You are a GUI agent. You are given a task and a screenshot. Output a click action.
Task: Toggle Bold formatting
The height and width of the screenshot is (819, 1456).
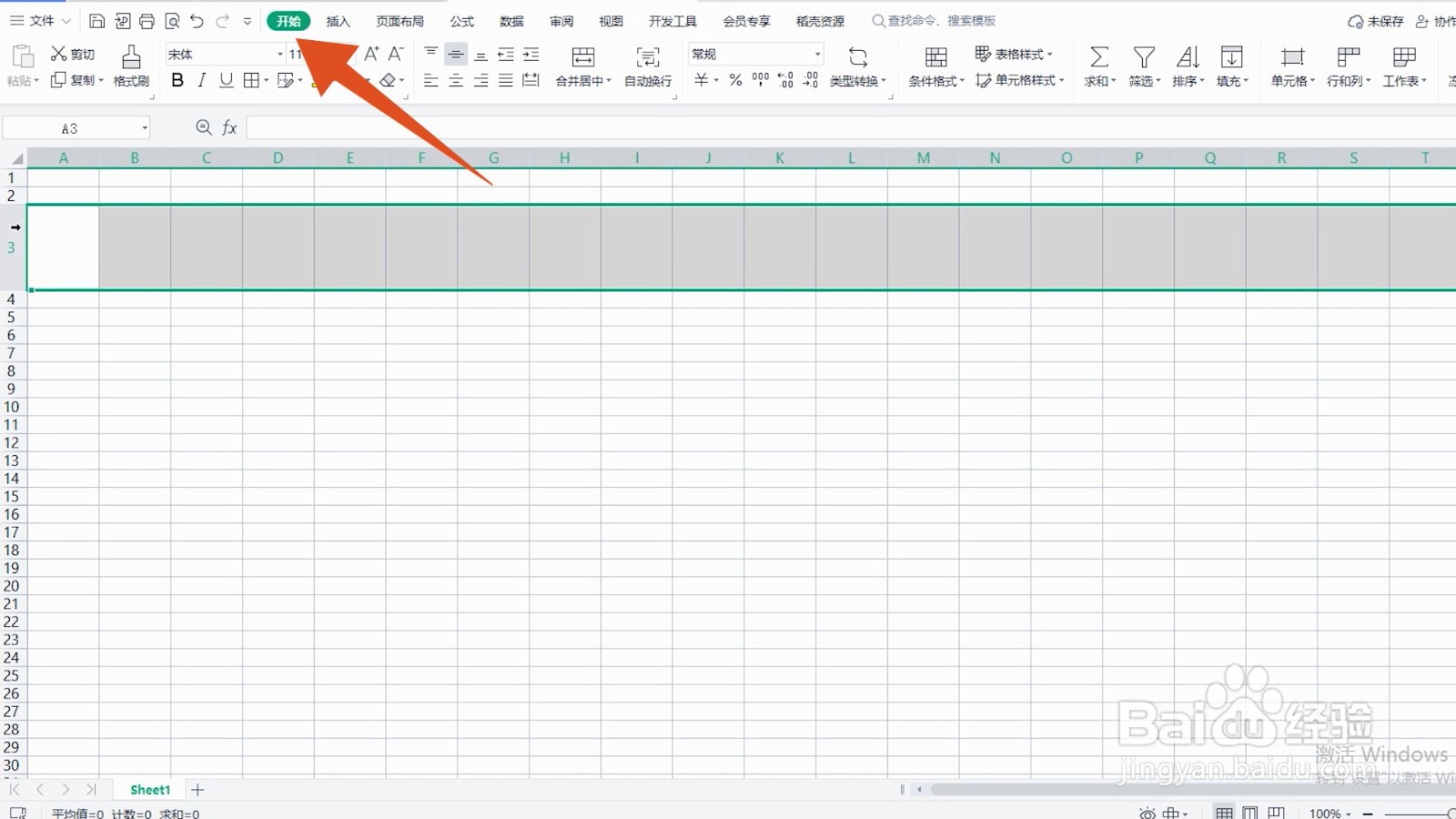tap(177, 80)
